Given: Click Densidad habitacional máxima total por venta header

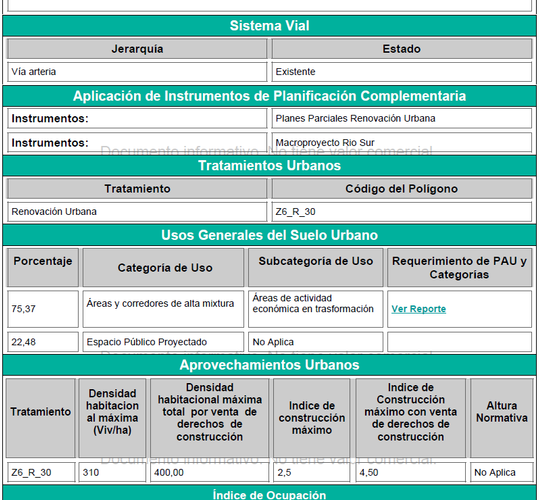Looking at the screenshot, I should click(210, 418).
